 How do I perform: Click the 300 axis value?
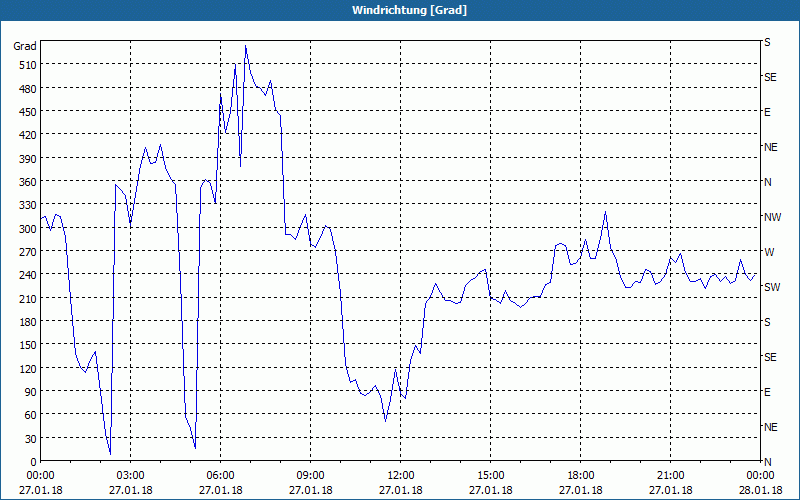tap(29, 229)
